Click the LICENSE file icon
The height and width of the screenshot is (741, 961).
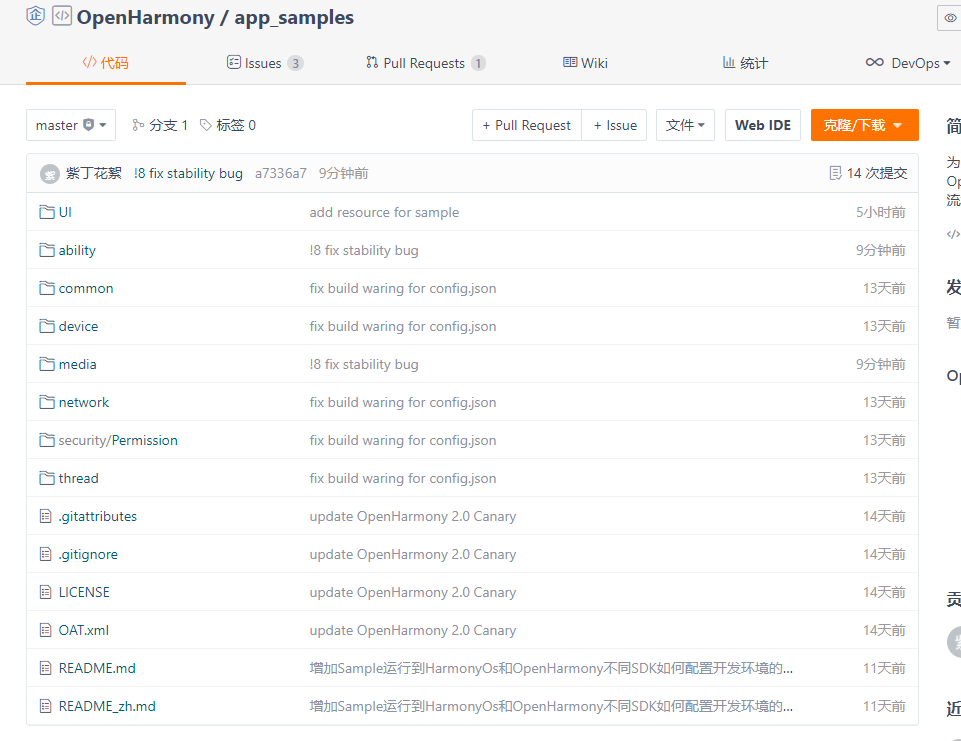point(45,592)
